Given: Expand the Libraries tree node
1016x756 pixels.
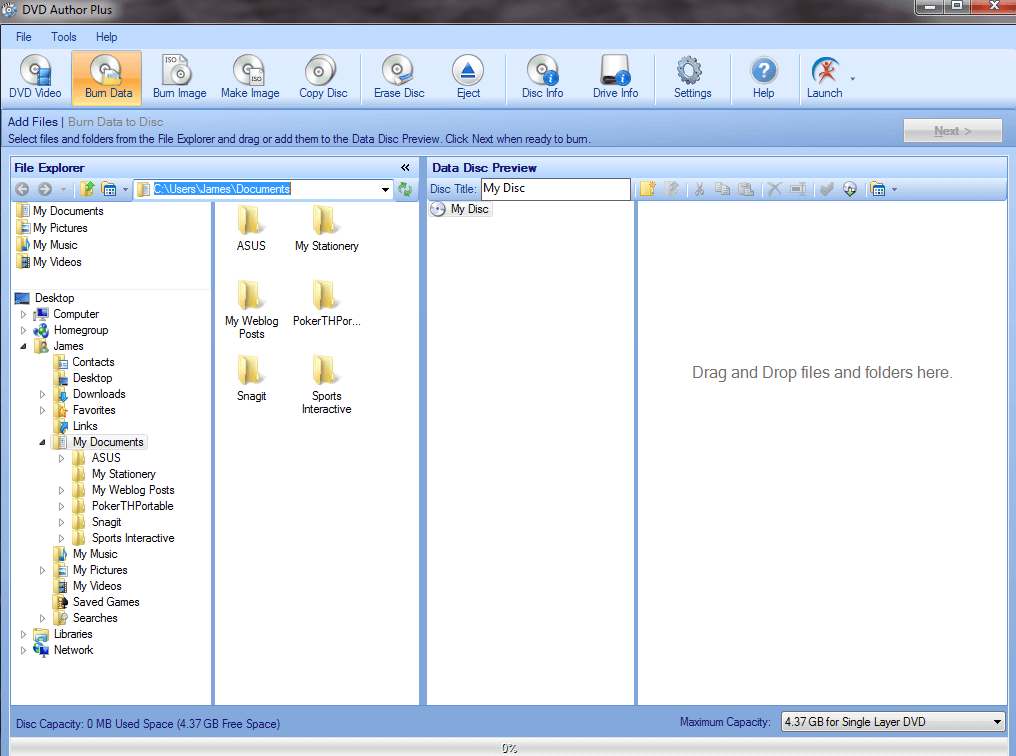Looking at the screenshot, I should (x=23, y=634).
